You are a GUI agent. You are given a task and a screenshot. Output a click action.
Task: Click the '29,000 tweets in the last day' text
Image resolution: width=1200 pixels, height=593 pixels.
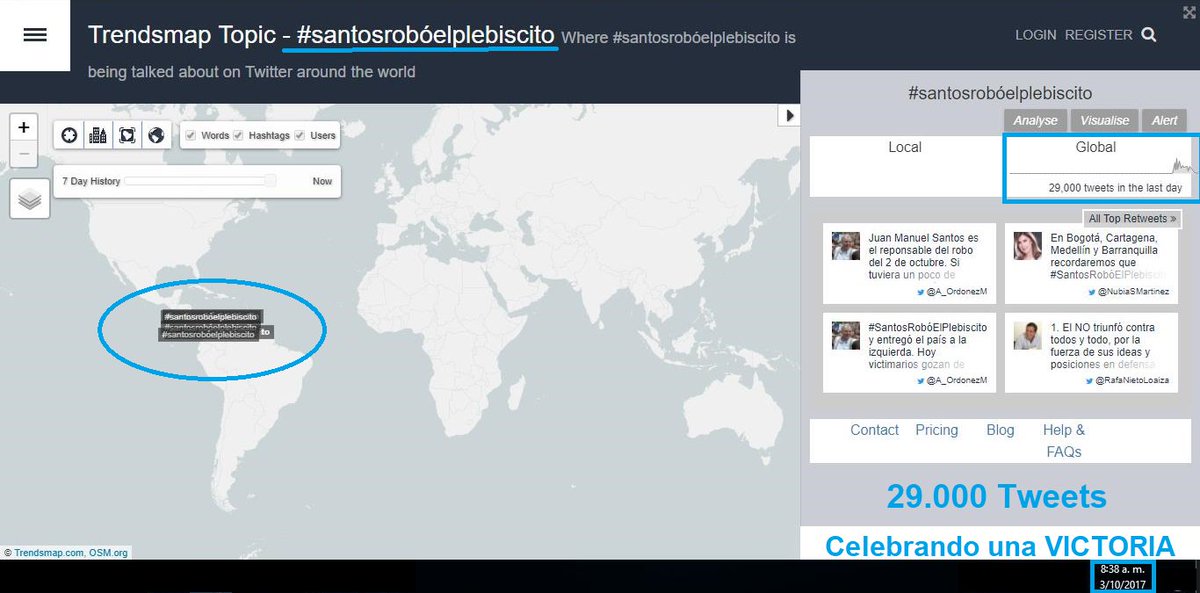[1115, 187]
